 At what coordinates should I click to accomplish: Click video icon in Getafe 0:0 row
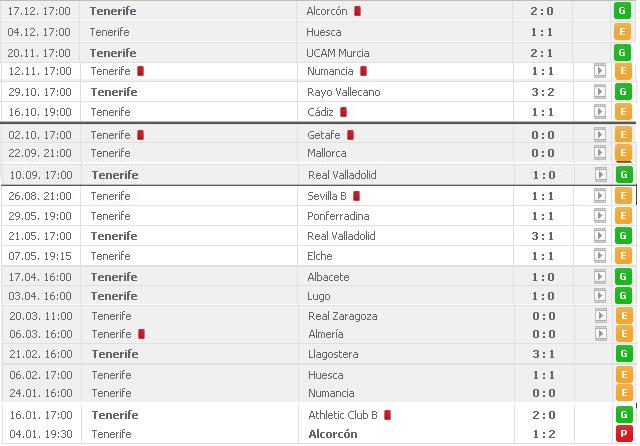(x=600, y=134)
